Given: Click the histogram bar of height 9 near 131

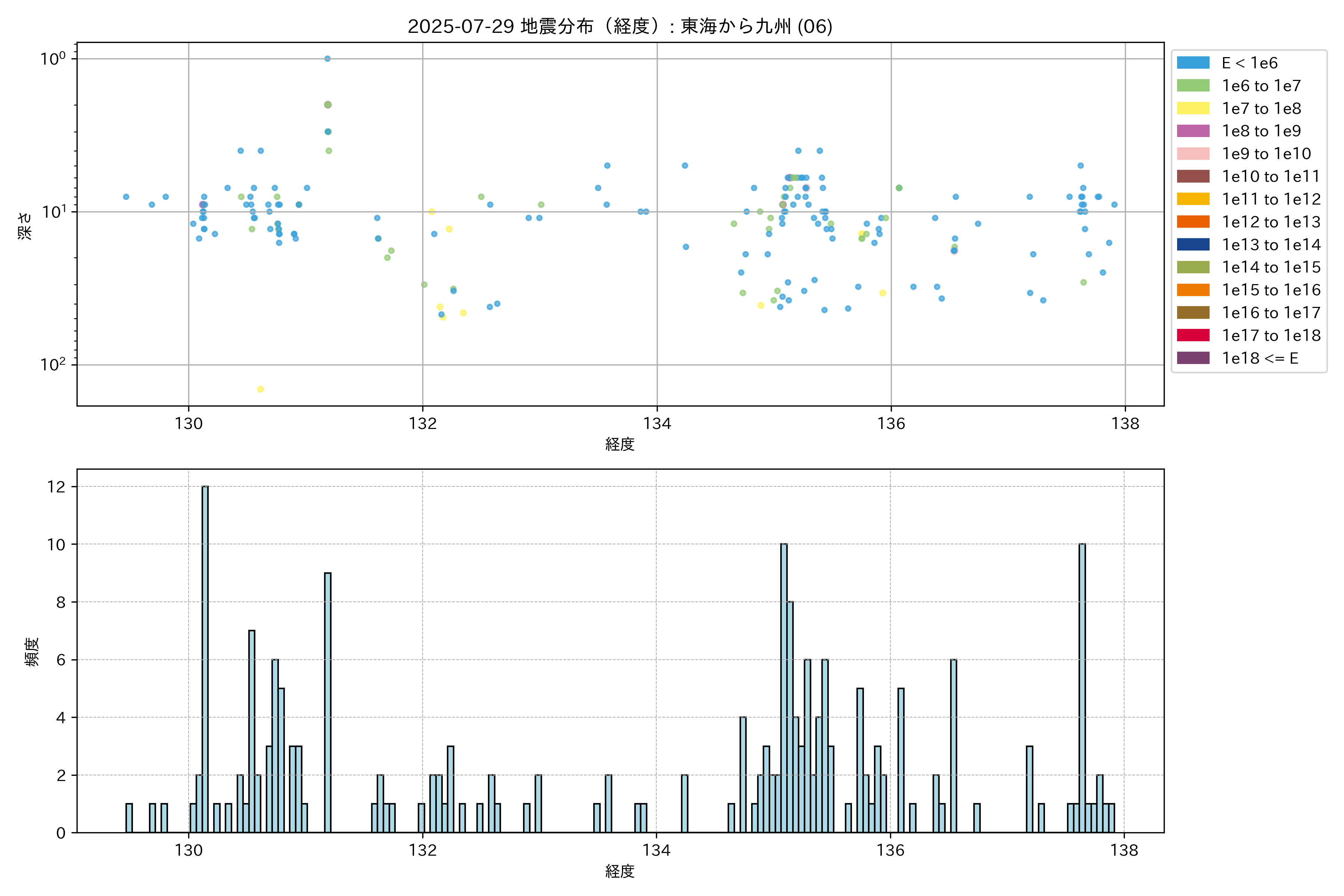Looking at the screenshot, I should [327, 702].
